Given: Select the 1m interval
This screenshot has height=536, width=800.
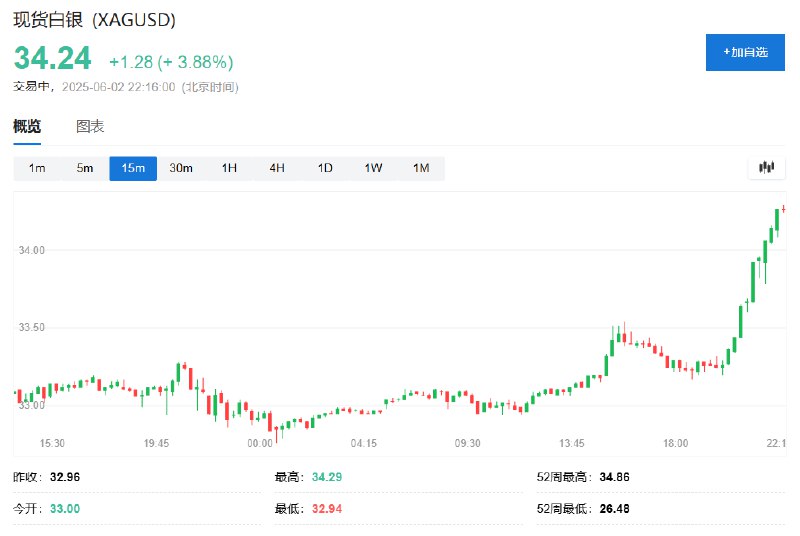Looking at the screenshot, I should (37, 168).
